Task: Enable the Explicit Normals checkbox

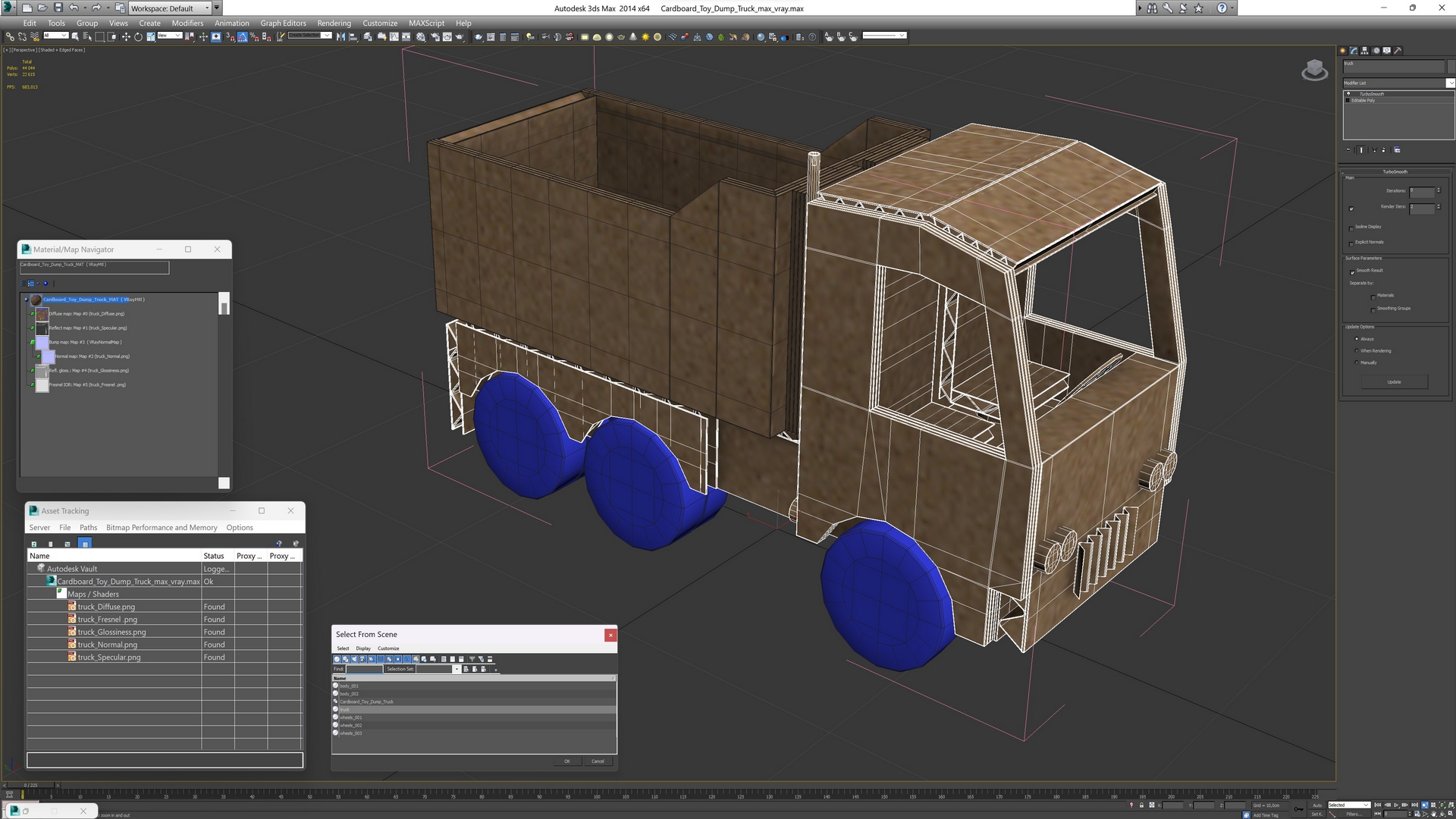Action: (1351, 243)
